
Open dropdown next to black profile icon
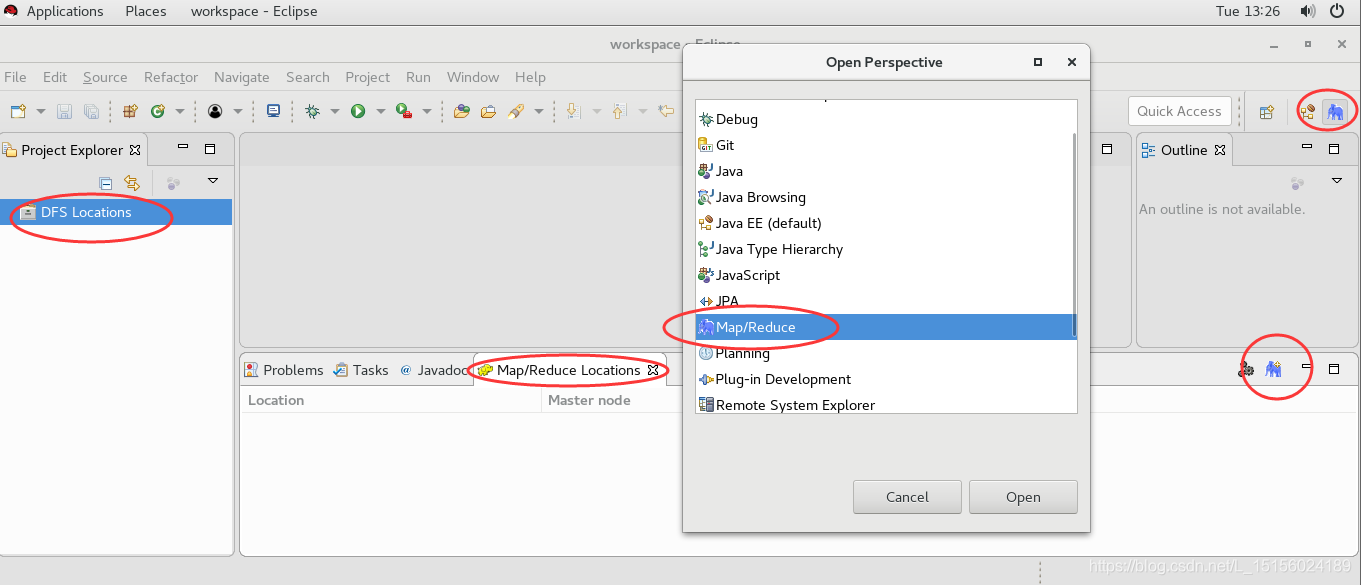coord(238,112)
